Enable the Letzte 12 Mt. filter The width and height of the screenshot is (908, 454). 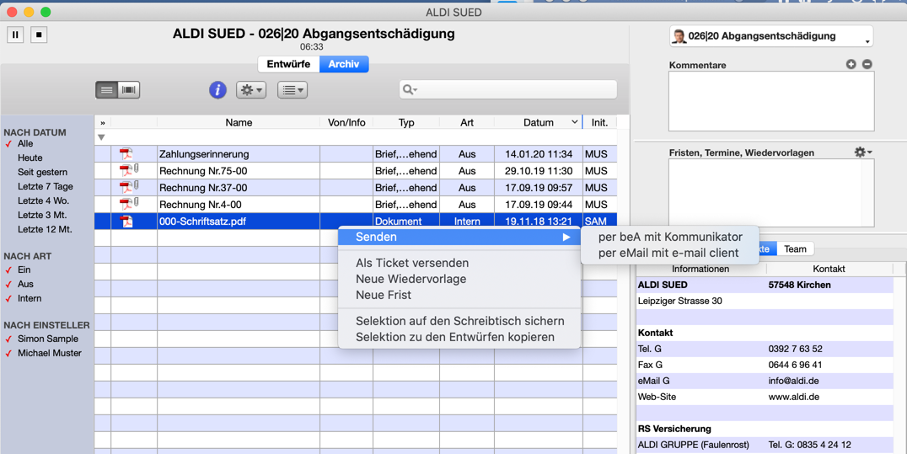45,229
